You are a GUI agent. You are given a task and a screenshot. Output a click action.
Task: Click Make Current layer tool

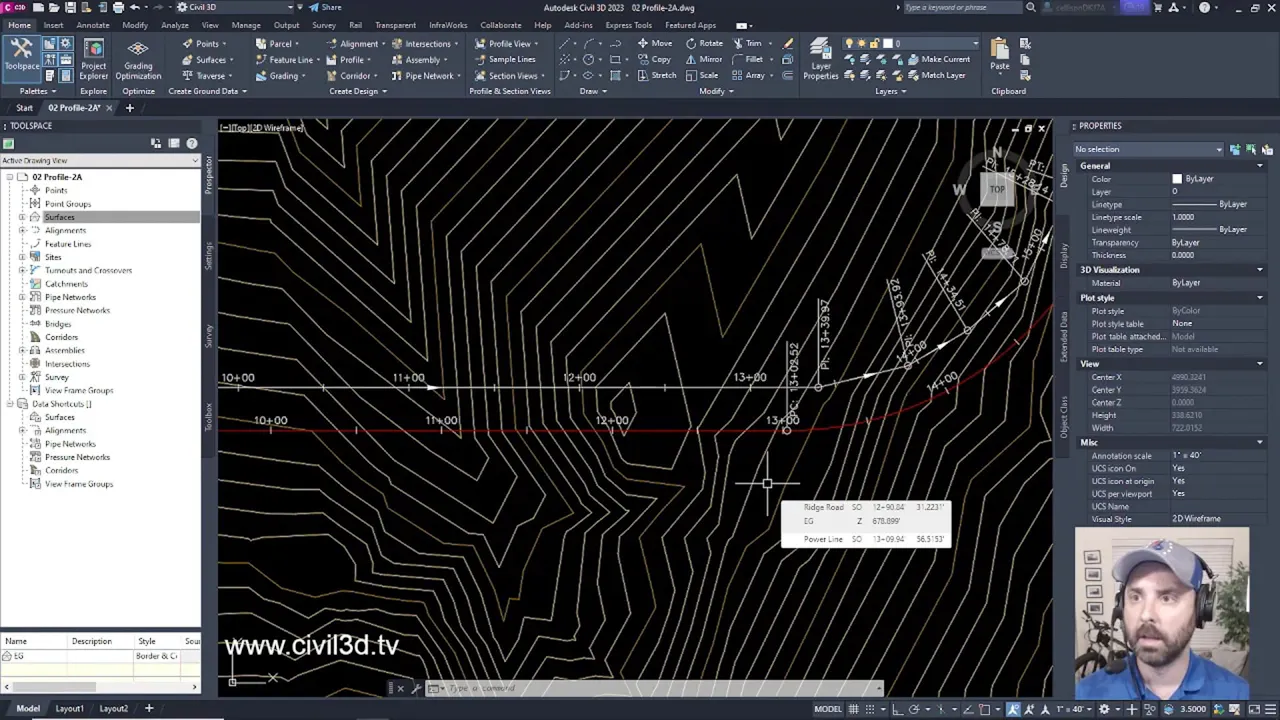(x=938, y=59)
